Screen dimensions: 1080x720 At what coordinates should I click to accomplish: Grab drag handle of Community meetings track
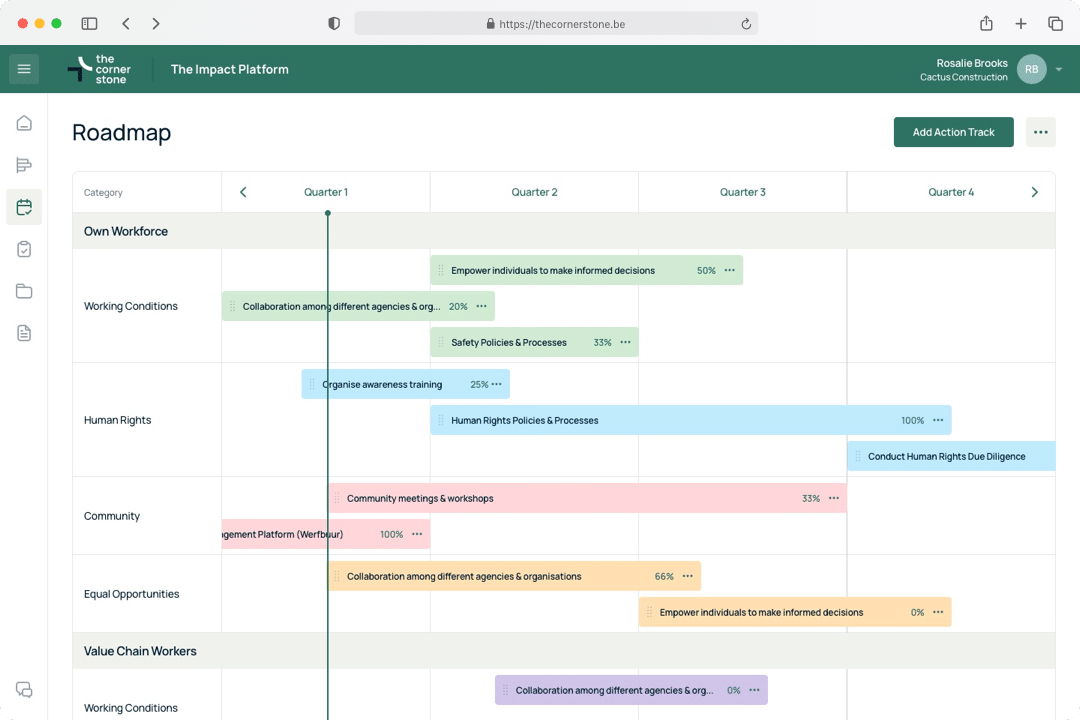coord(337,498)
